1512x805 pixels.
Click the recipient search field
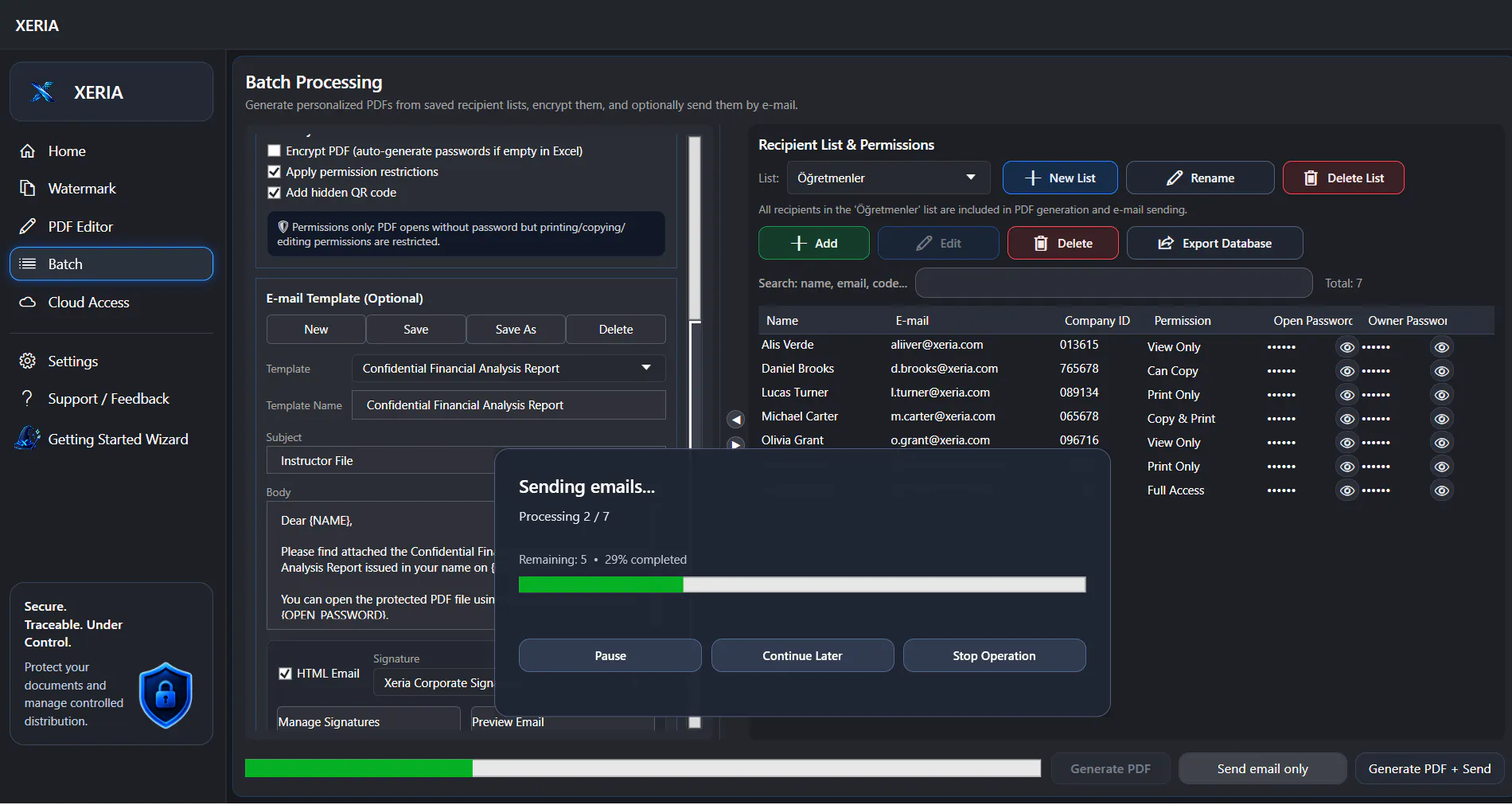1113,283
